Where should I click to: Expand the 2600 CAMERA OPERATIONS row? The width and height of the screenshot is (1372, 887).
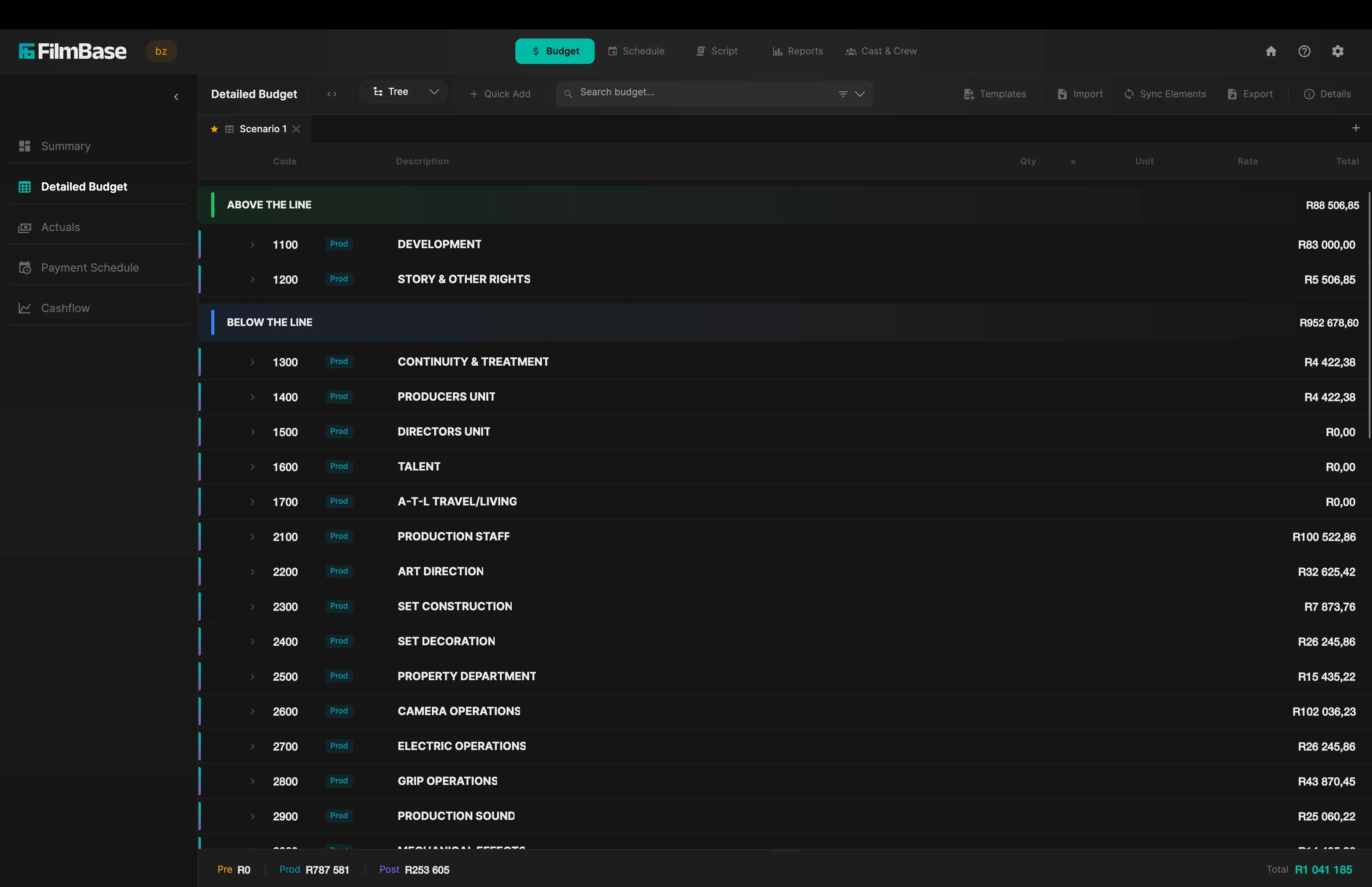pos(252,712)
